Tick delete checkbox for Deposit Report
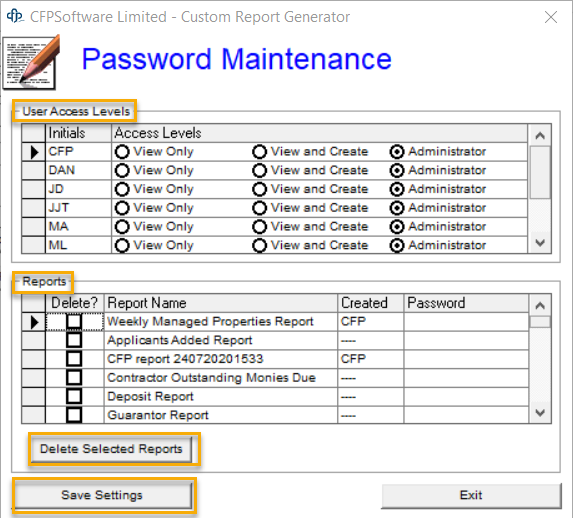Viewport: 573px width, 518px height. coord(74,396)
